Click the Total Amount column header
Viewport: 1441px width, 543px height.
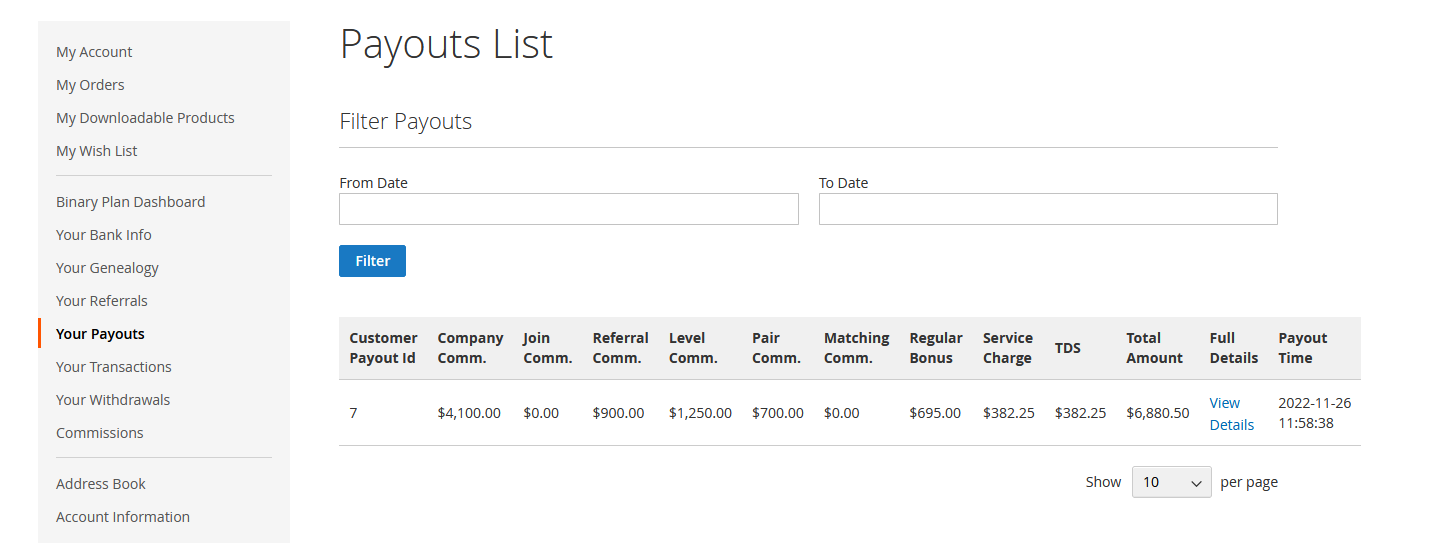(1154, 348)
